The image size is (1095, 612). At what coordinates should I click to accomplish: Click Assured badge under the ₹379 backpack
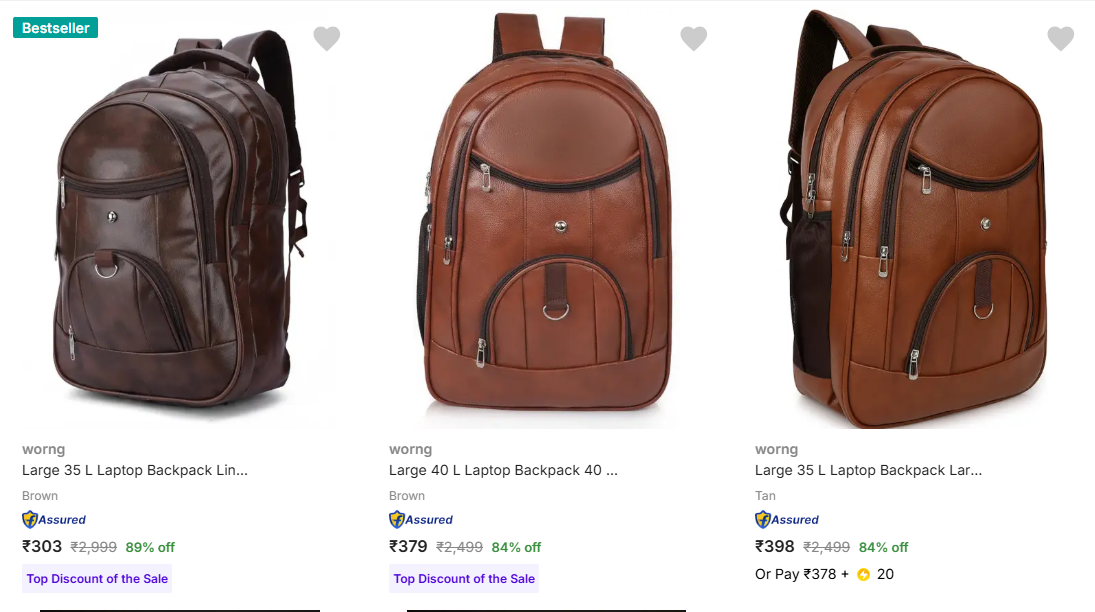(x=421, y=520)
